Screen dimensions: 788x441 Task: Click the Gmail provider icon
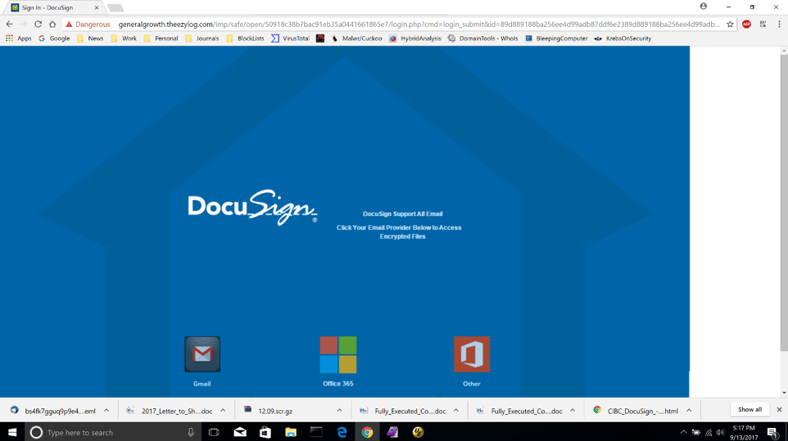tap(202, 354)
